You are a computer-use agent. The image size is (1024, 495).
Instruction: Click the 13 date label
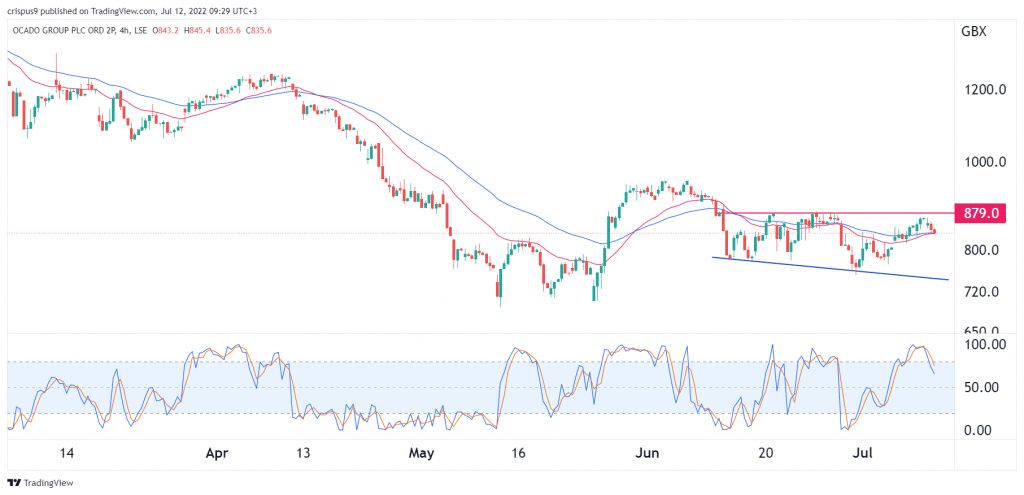coord(304,453)
